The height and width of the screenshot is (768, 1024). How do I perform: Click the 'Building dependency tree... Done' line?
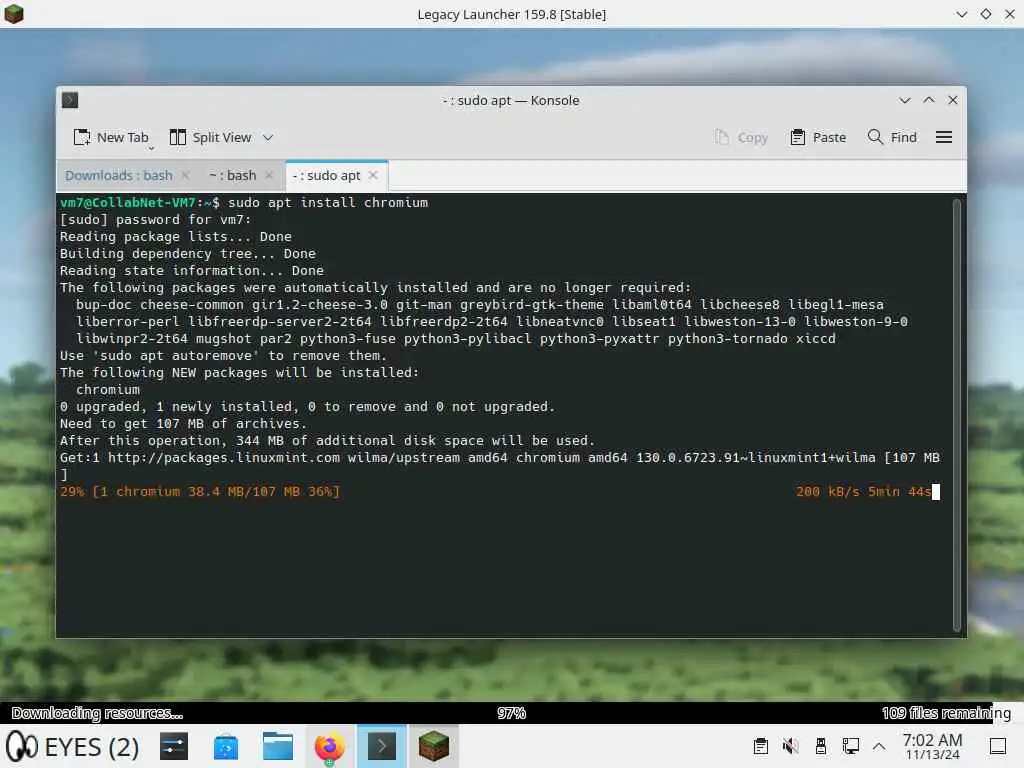coord(188,253)
